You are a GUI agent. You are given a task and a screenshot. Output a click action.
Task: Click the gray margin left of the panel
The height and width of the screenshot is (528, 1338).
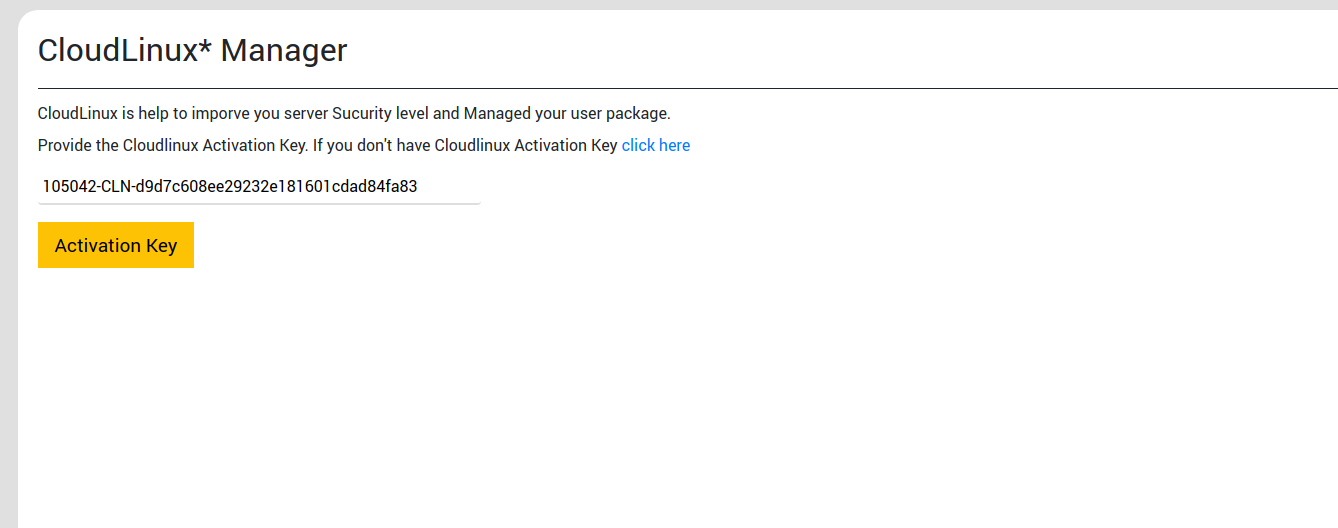[8, 270]
